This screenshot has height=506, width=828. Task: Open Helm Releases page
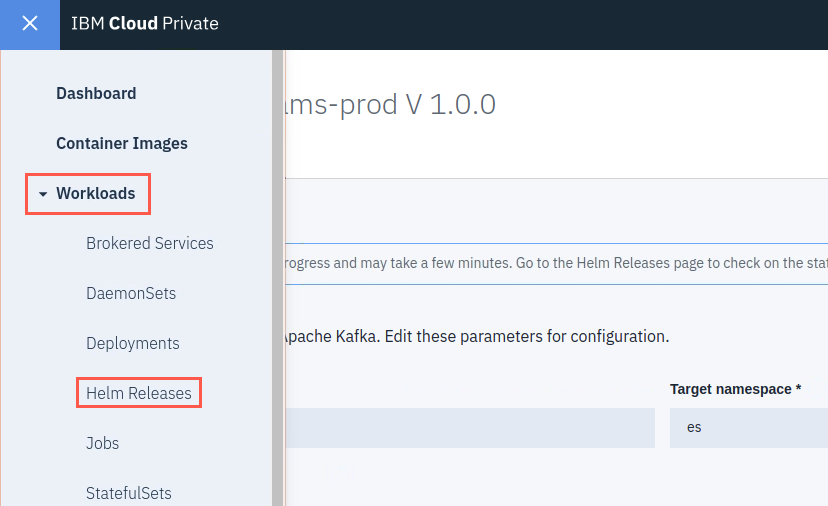pyautogui.click(x=139, y=393)
